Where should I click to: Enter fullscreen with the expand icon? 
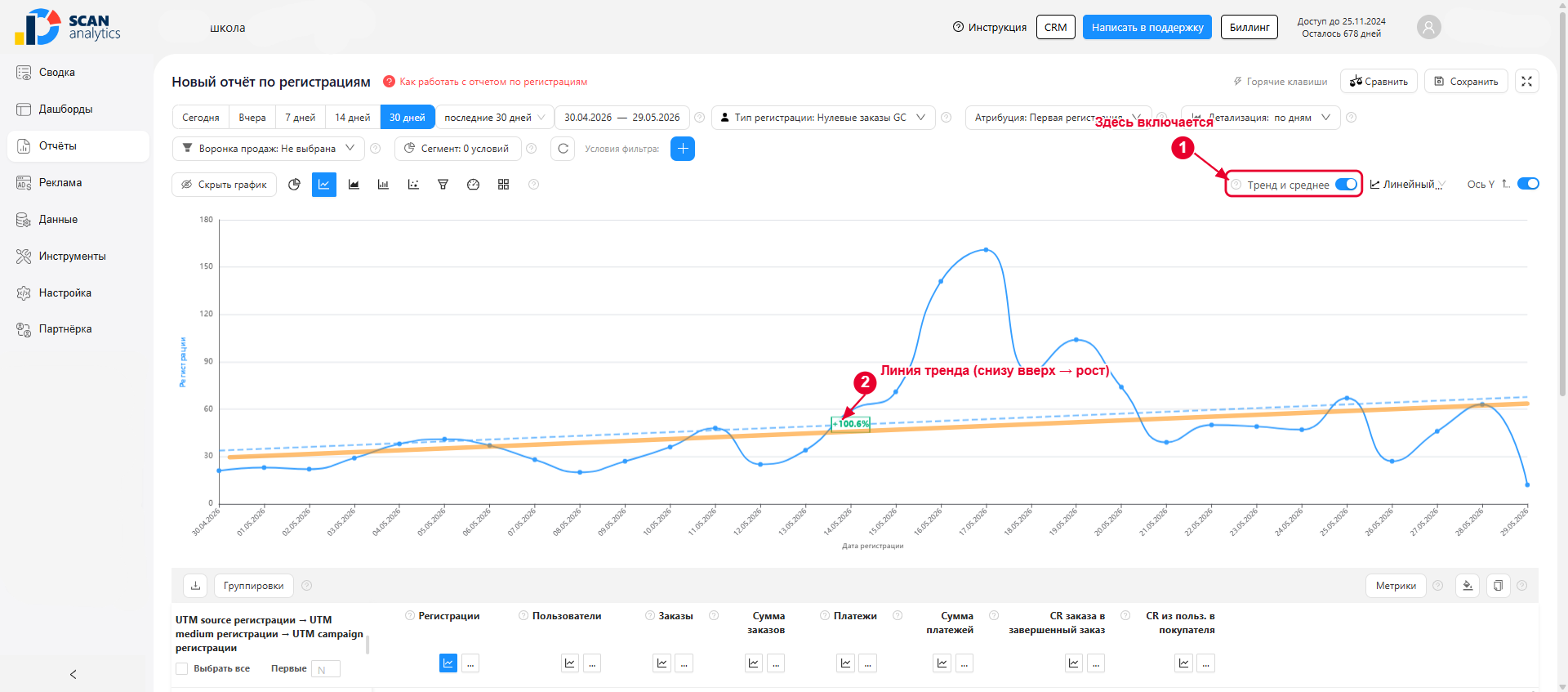coord(1526,81)
